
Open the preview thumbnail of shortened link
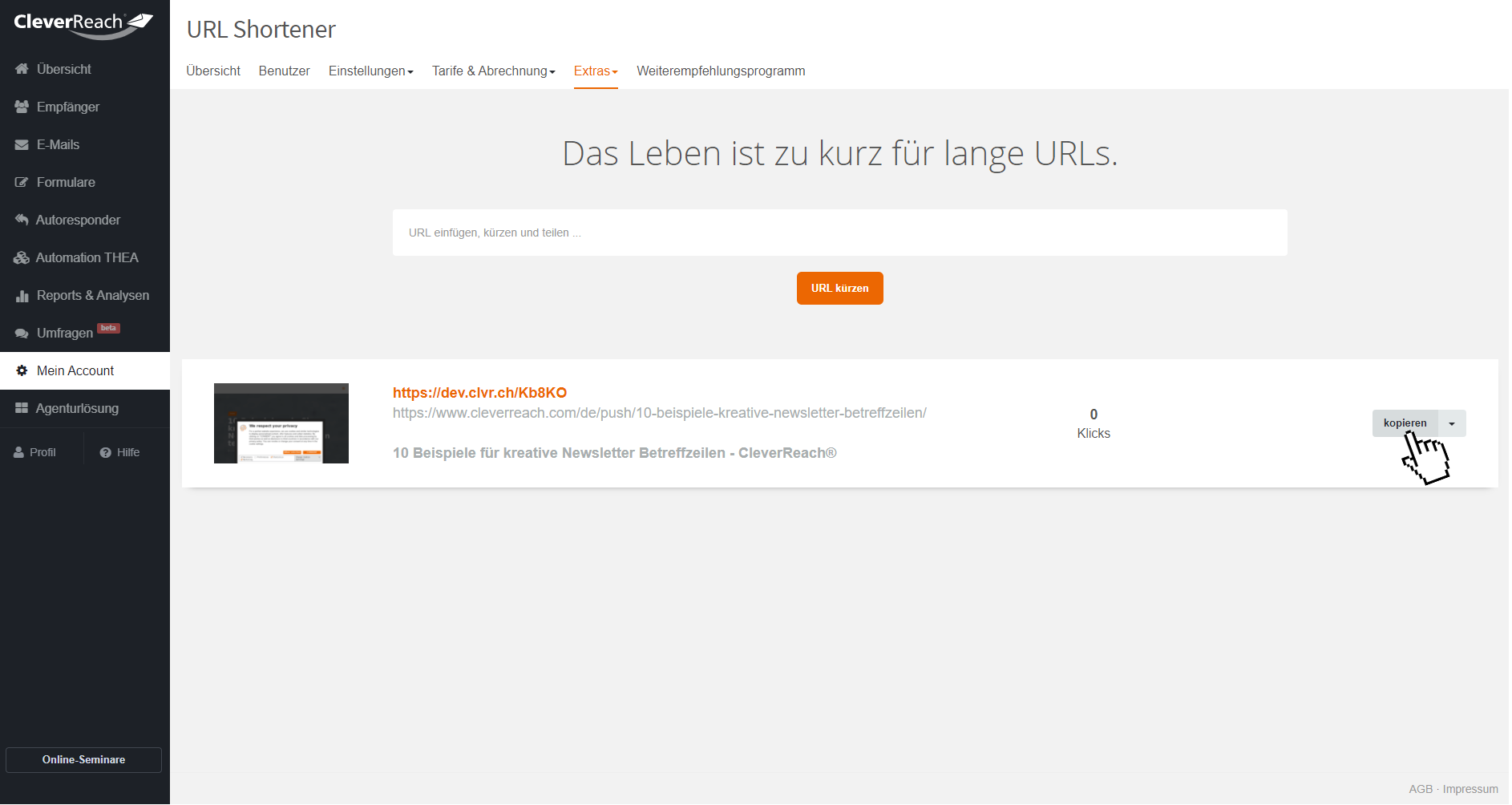(x=281, y=423)
